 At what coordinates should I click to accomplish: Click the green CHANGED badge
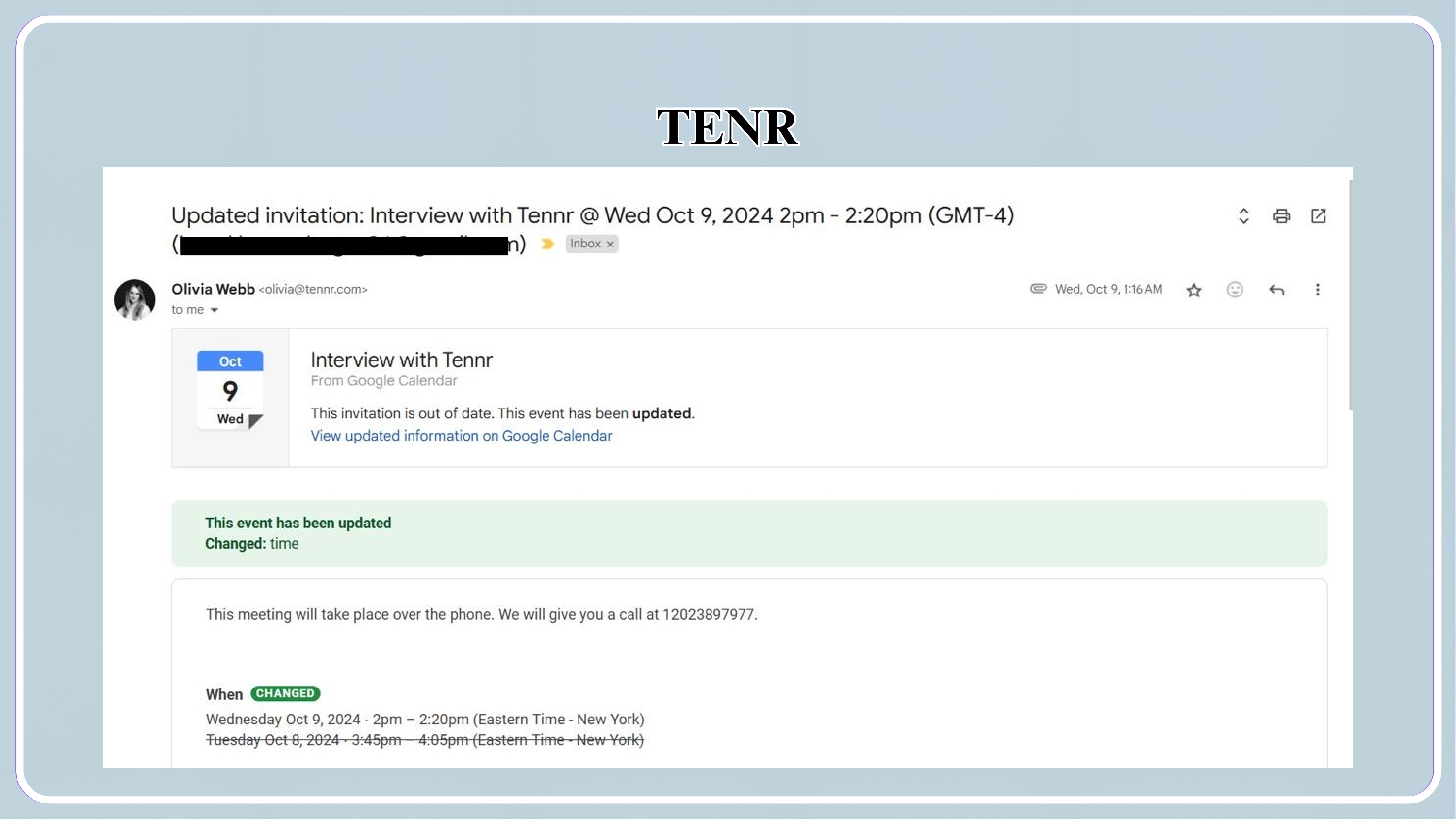[x=285, y=693]
